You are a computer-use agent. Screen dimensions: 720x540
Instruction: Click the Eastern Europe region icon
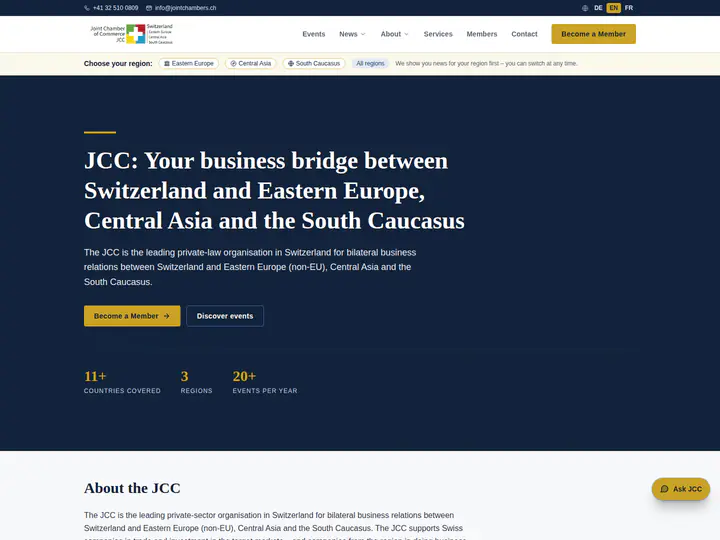click(167, 63)
